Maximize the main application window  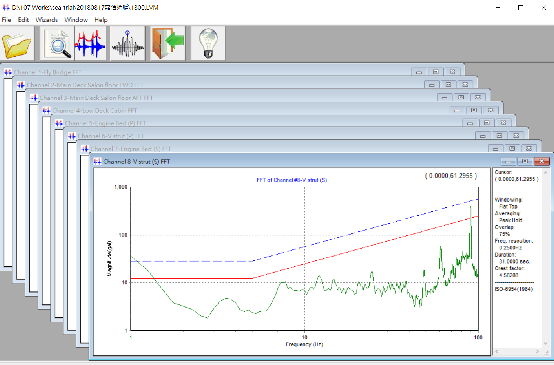520,7
